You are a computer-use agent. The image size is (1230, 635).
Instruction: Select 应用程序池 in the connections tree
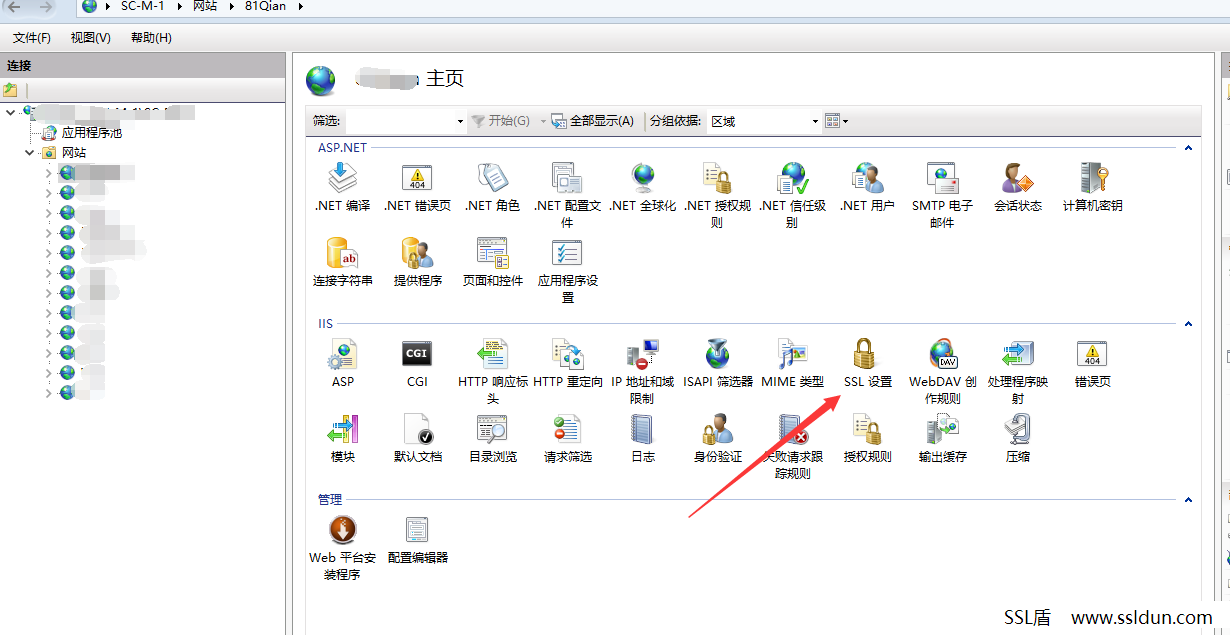91,132
